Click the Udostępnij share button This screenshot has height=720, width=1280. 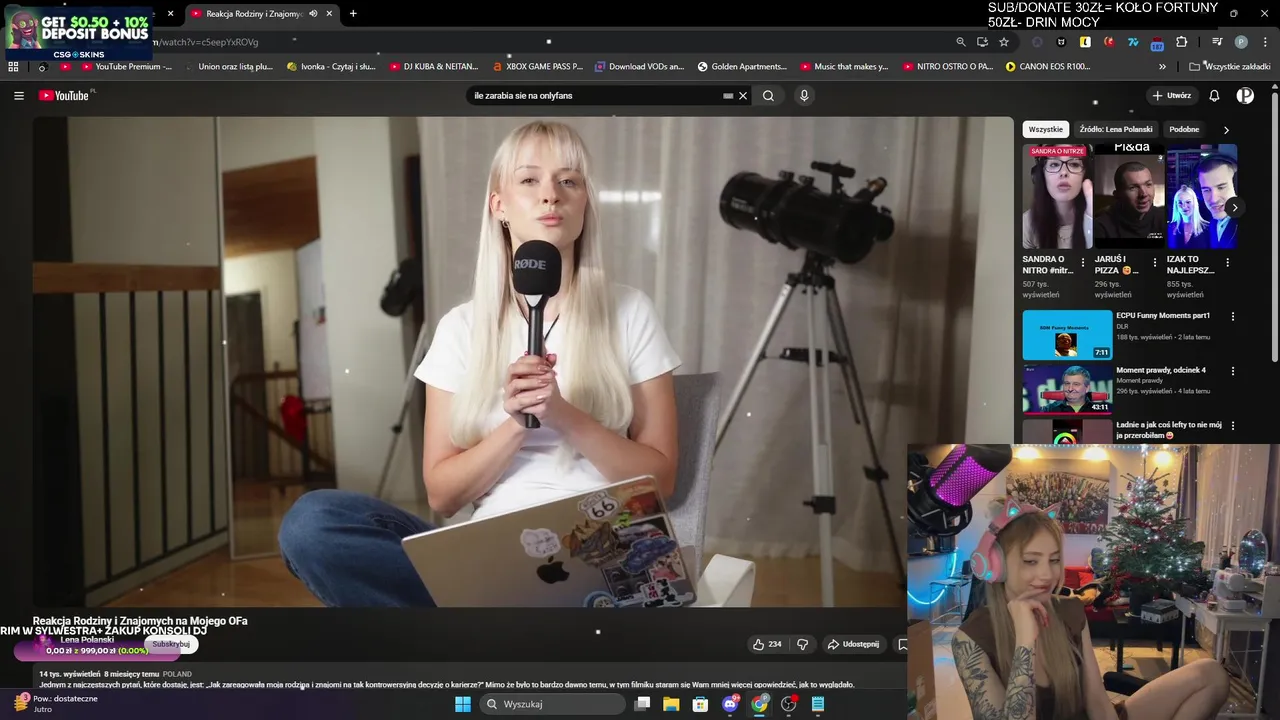[x=853, y=644]
